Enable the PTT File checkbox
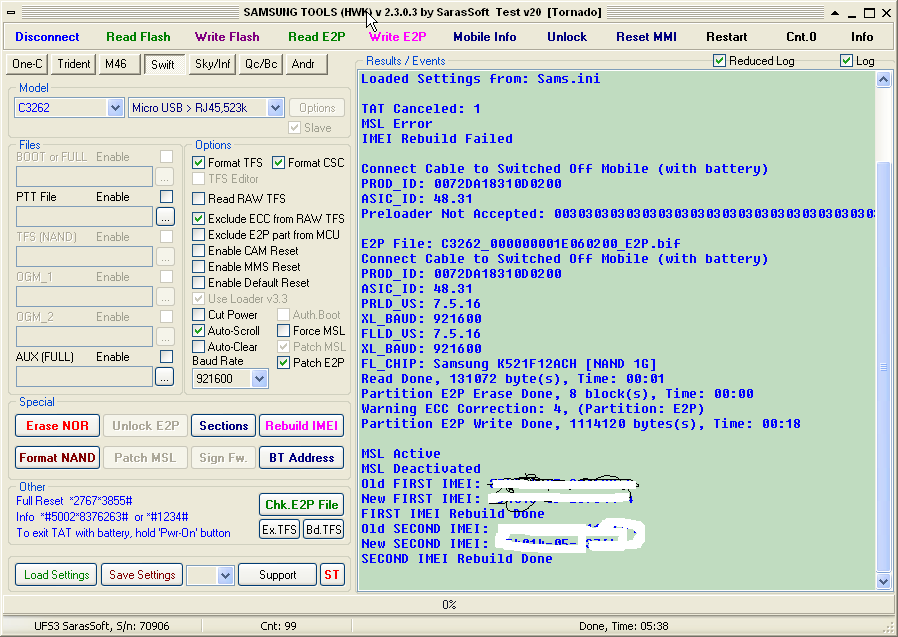The image size is (898, 637). [167, 196]
